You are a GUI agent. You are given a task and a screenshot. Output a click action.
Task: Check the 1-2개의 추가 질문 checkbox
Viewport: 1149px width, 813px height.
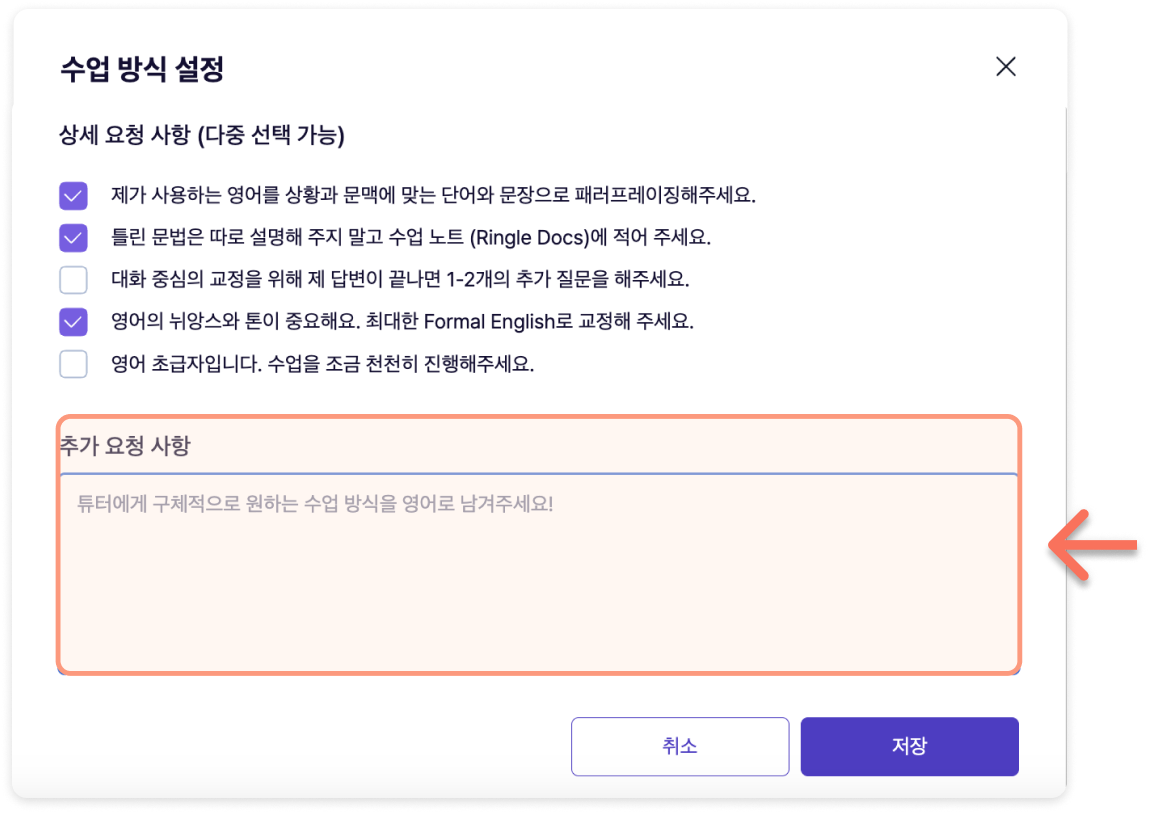[x=73, y=279]
